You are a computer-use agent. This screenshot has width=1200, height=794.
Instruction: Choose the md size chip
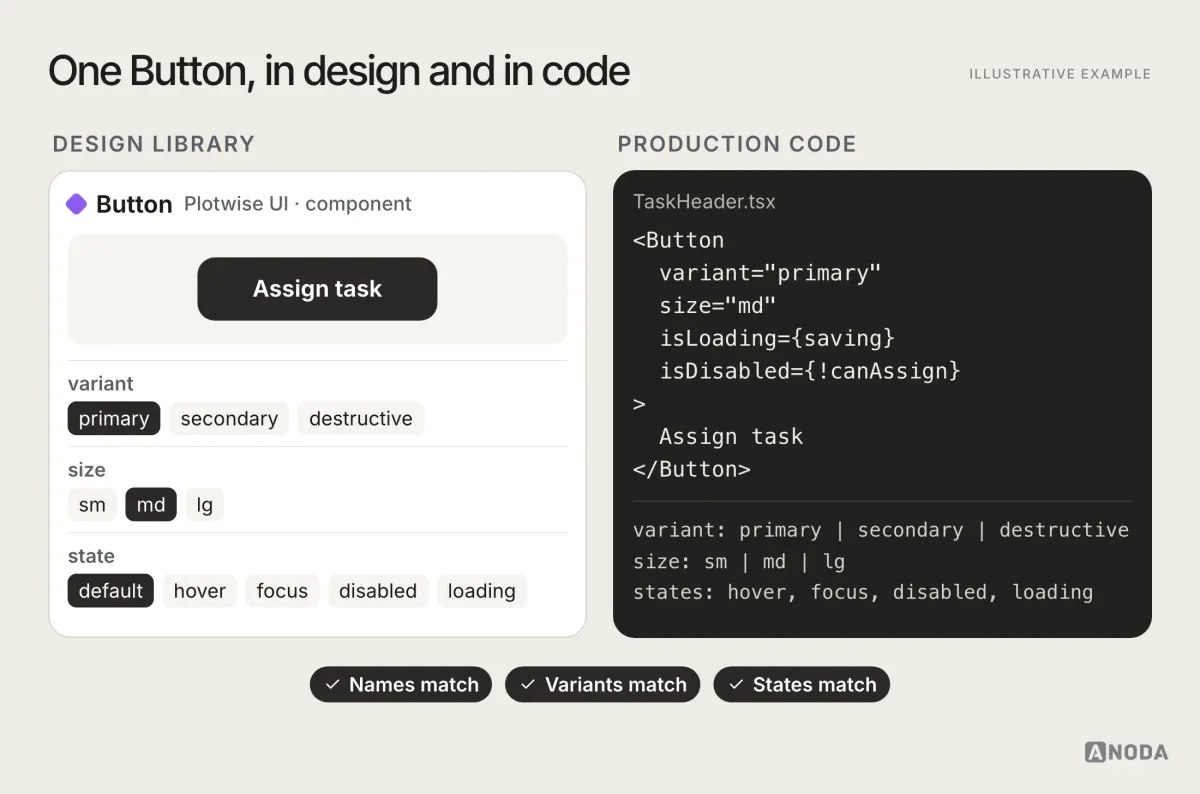coord(151,505)
